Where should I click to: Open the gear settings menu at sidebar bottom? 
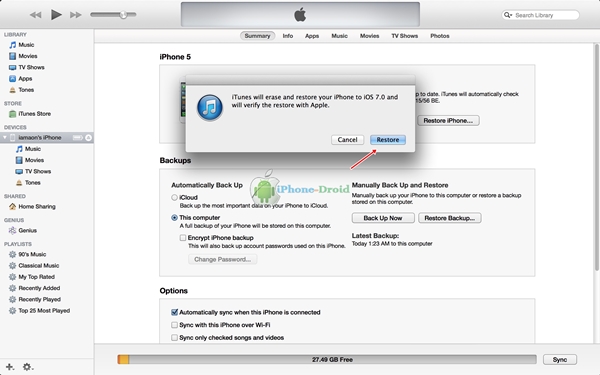tap(28, 367)
